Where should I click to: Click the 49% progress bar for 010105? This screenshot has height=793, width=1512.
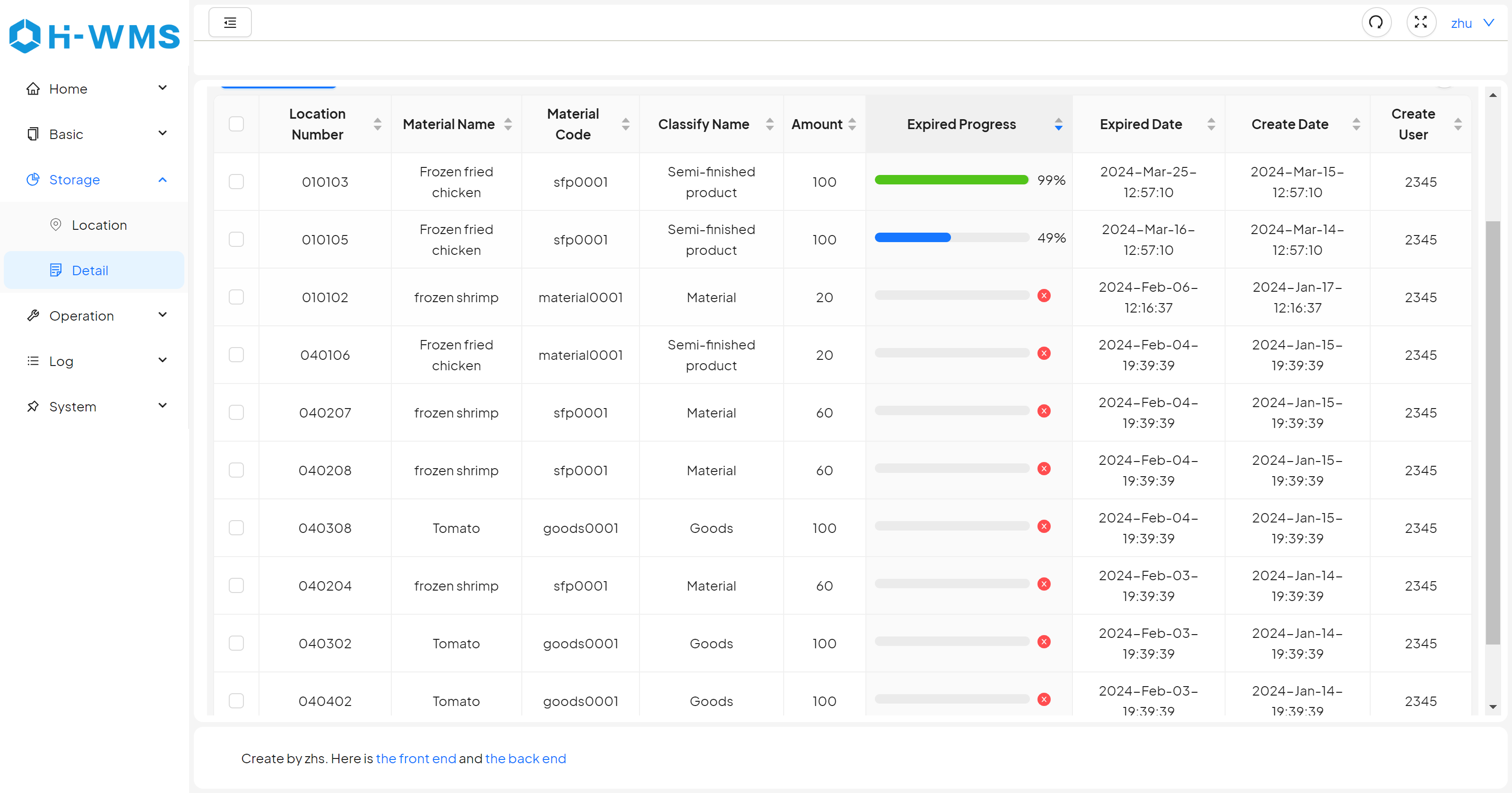(x=951, y=238)
